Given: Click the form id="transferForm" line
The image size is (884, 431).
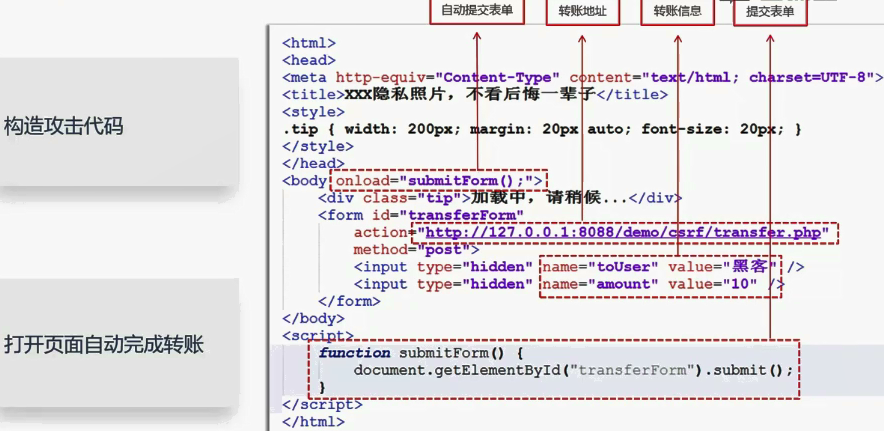Looking at the screenshot, I should click(x=421, y=215).
